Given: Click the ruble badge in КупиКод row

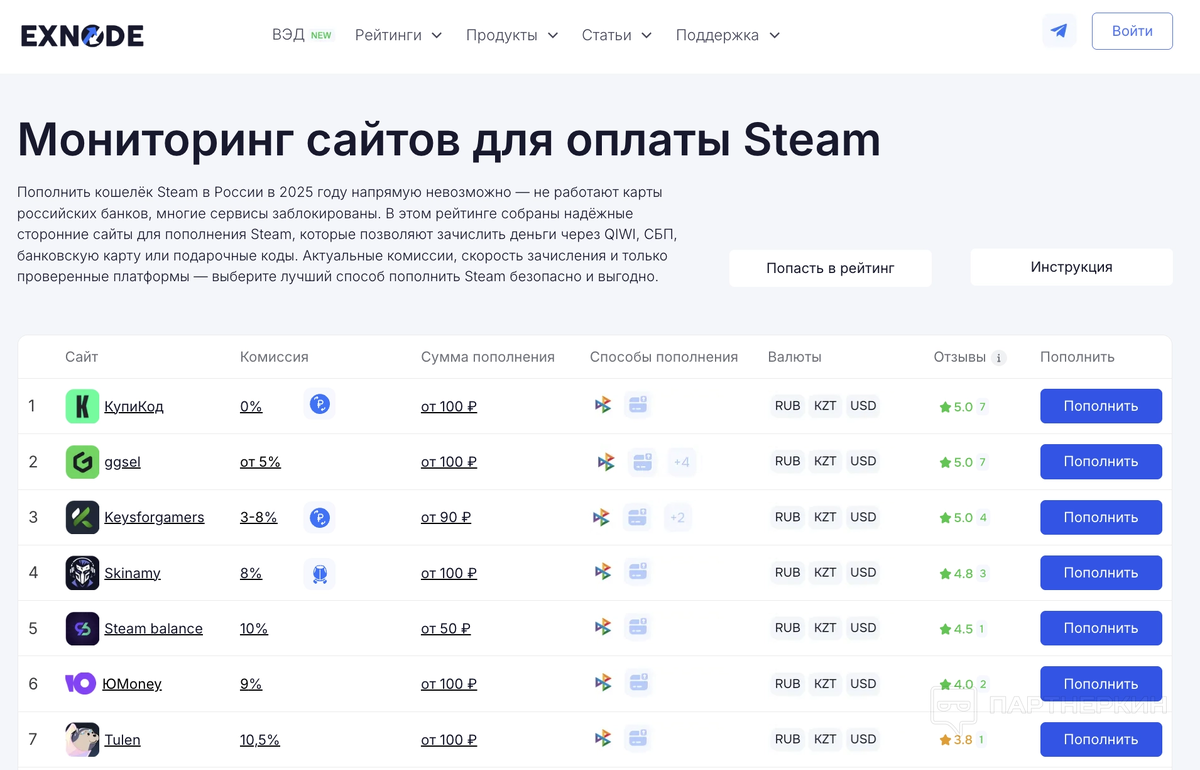Looking at the screenshot, I should 319,405.
